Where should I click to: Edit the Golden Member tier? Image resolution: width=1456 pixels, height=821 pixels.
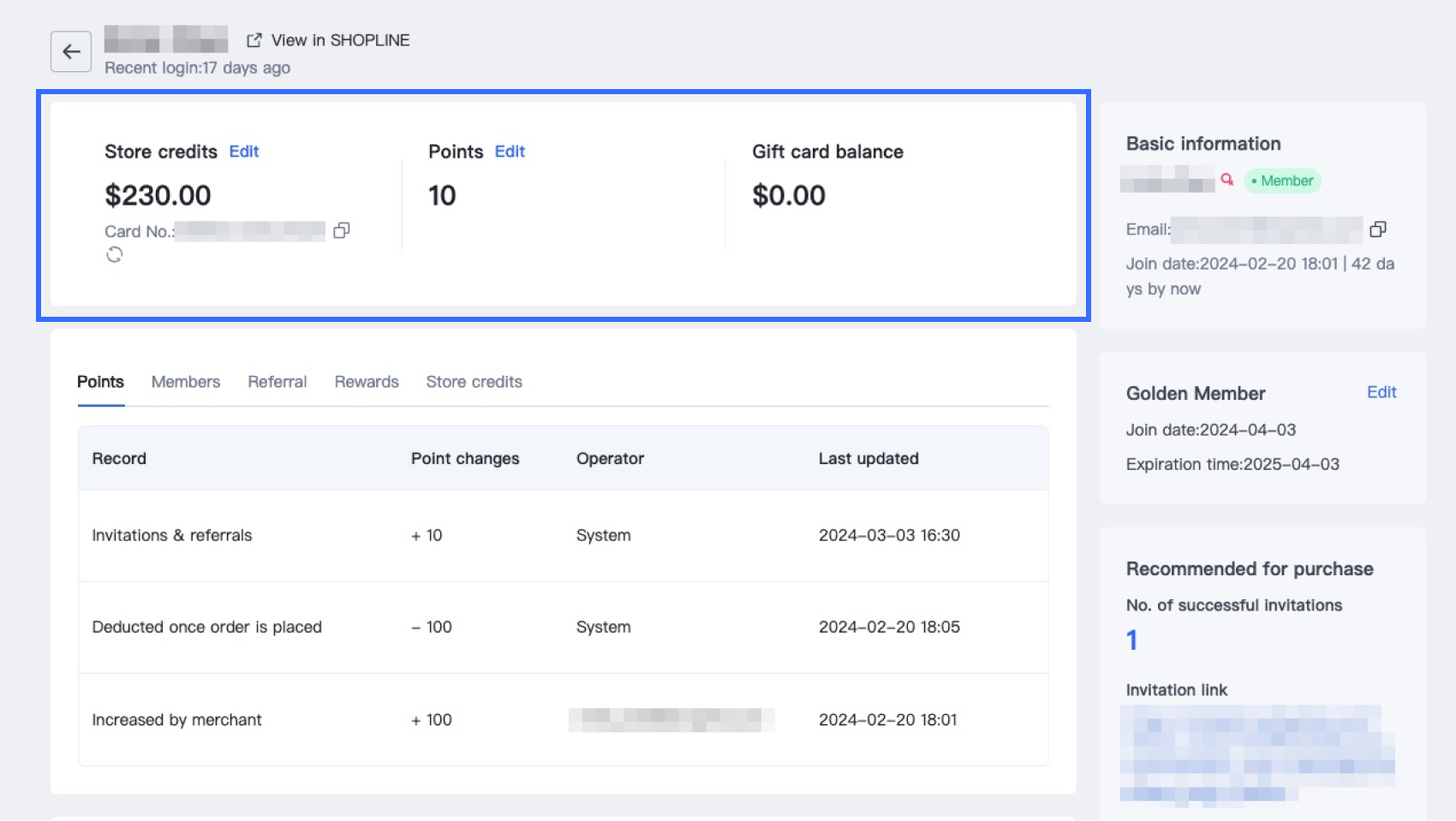[x=1381, y=392]
